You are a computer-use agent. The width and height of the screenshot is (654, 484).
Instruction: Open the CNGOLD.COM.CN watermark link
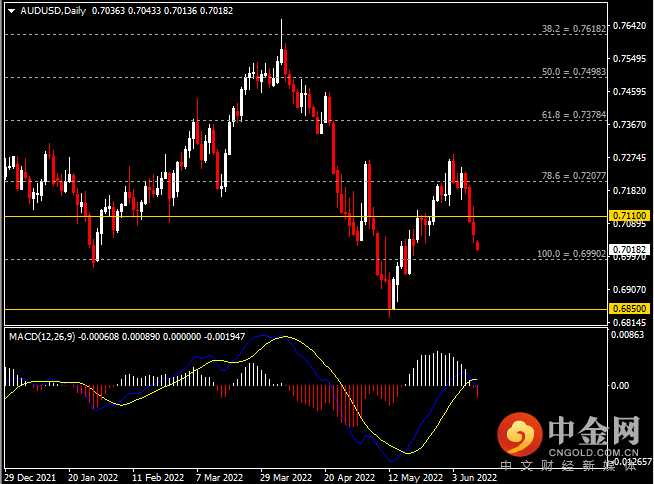click(x=593, y=453)
